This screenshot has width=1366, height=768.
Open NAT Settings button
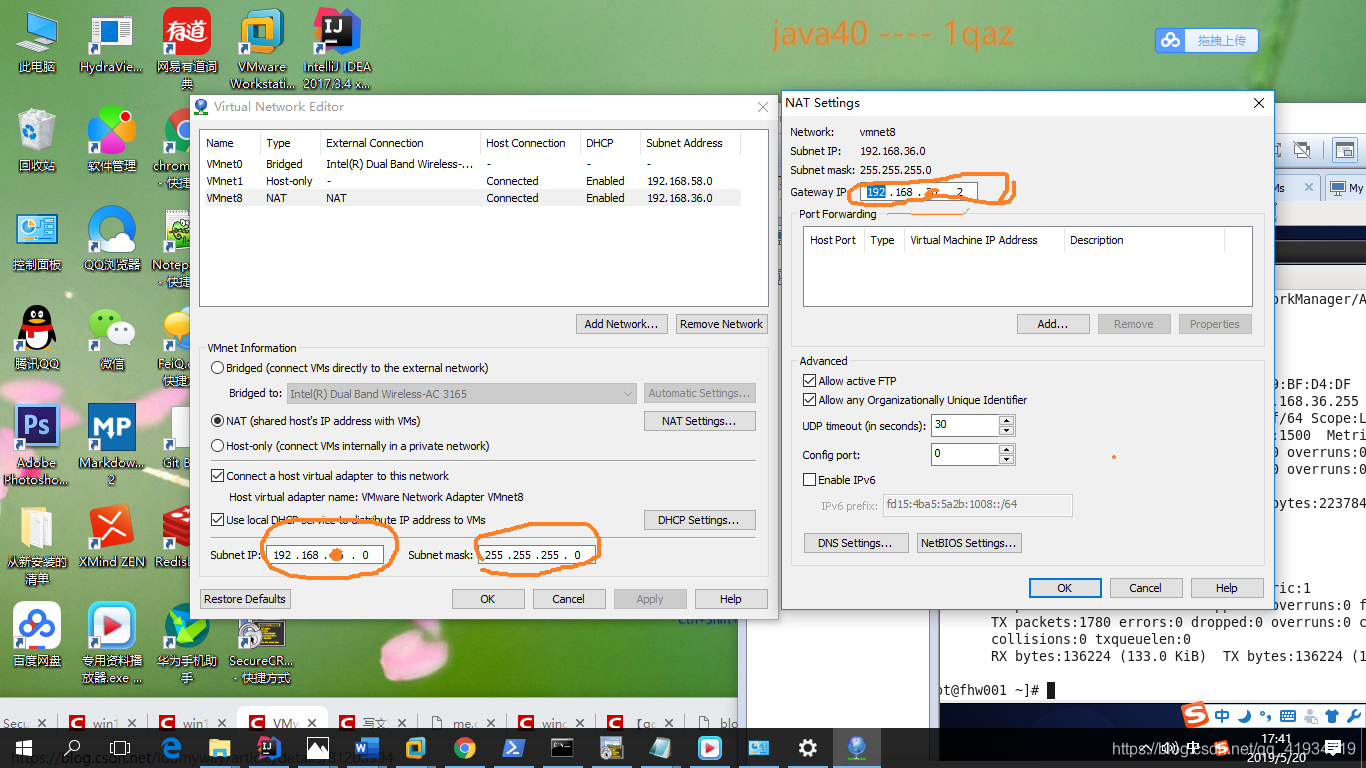699,421
